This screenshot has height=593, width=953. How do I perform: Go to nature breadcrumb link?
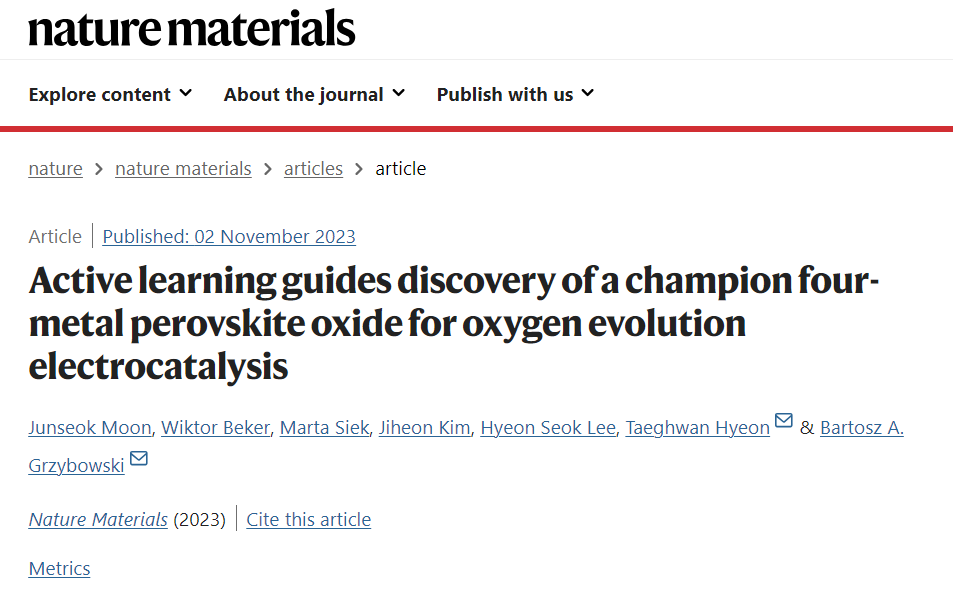click(x=55, y=168)
